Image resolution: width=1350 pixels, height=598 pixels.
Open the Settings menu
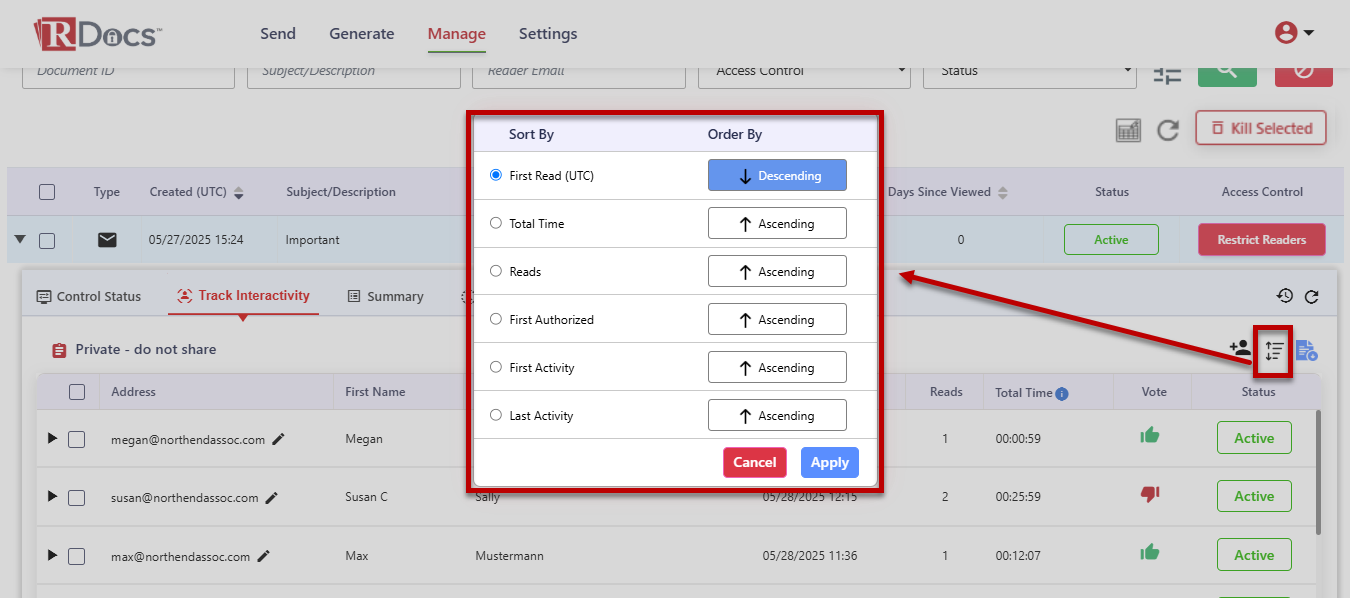[547, 34]
